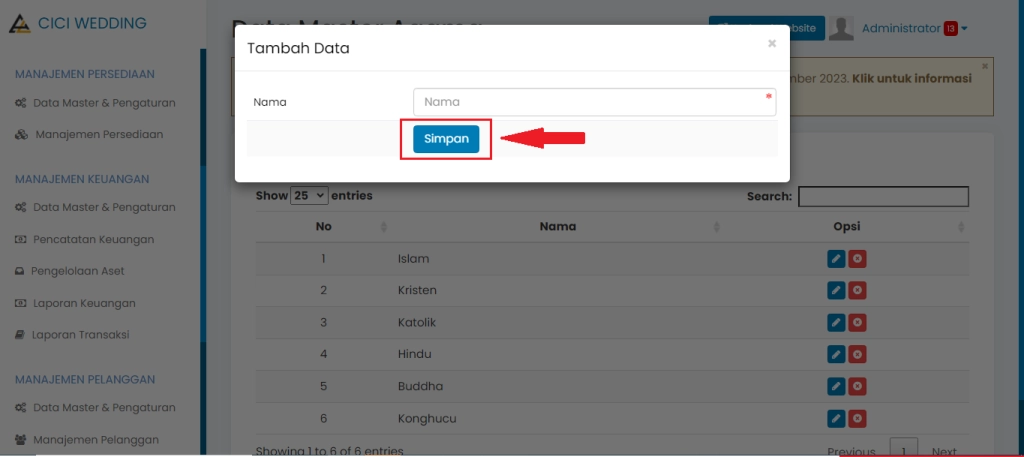
Task: Click the Simpan button
Action: click(446, 139)
